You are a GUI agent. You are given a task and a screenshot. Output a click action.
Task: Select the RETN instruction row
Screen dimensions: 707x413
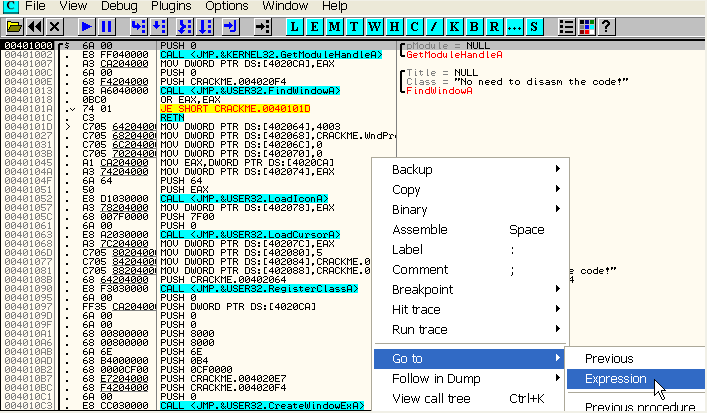click(x=172, y=118)
